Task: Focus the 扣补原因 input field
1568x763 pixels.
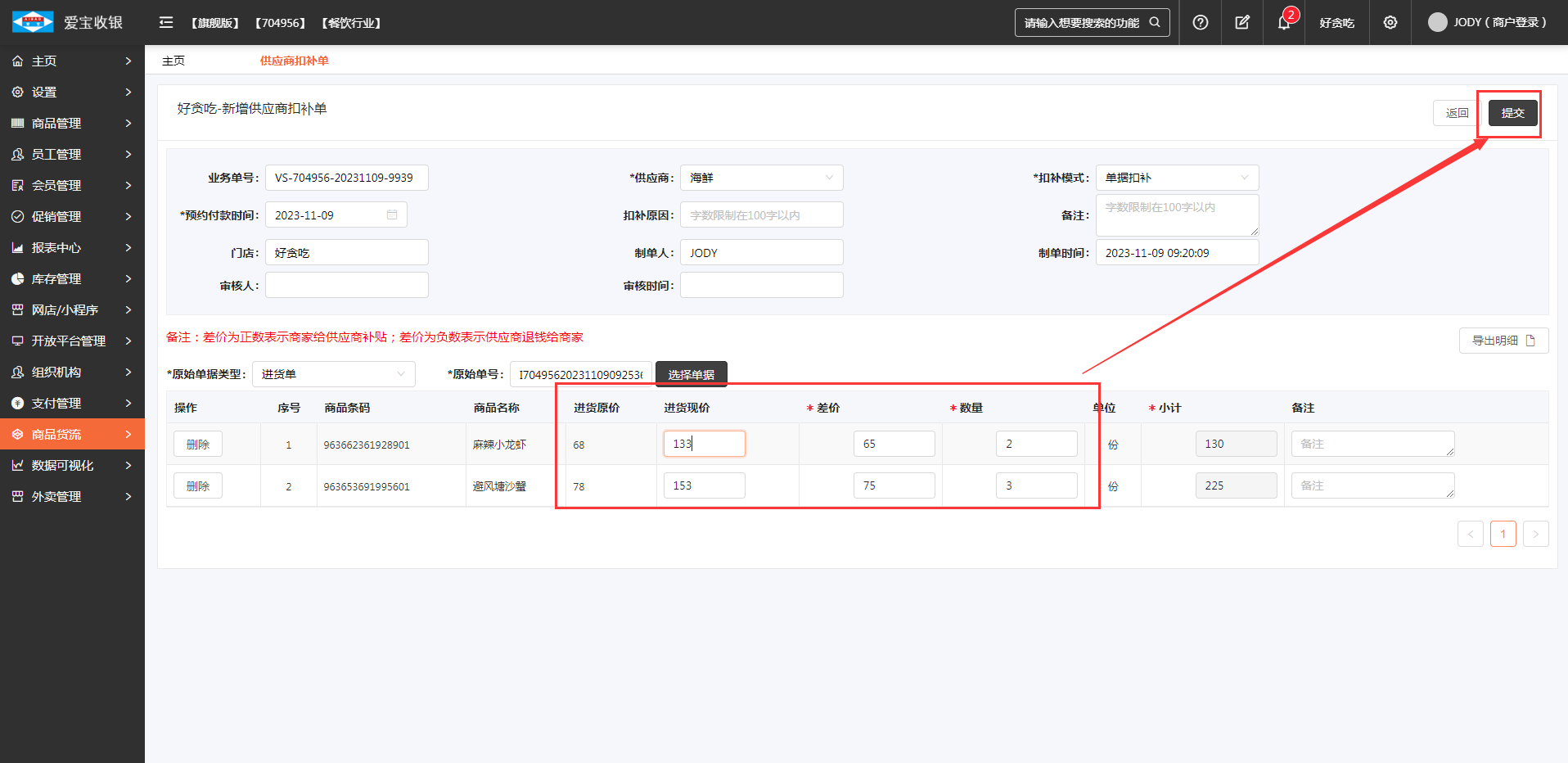Action: [x=760, y=215]
